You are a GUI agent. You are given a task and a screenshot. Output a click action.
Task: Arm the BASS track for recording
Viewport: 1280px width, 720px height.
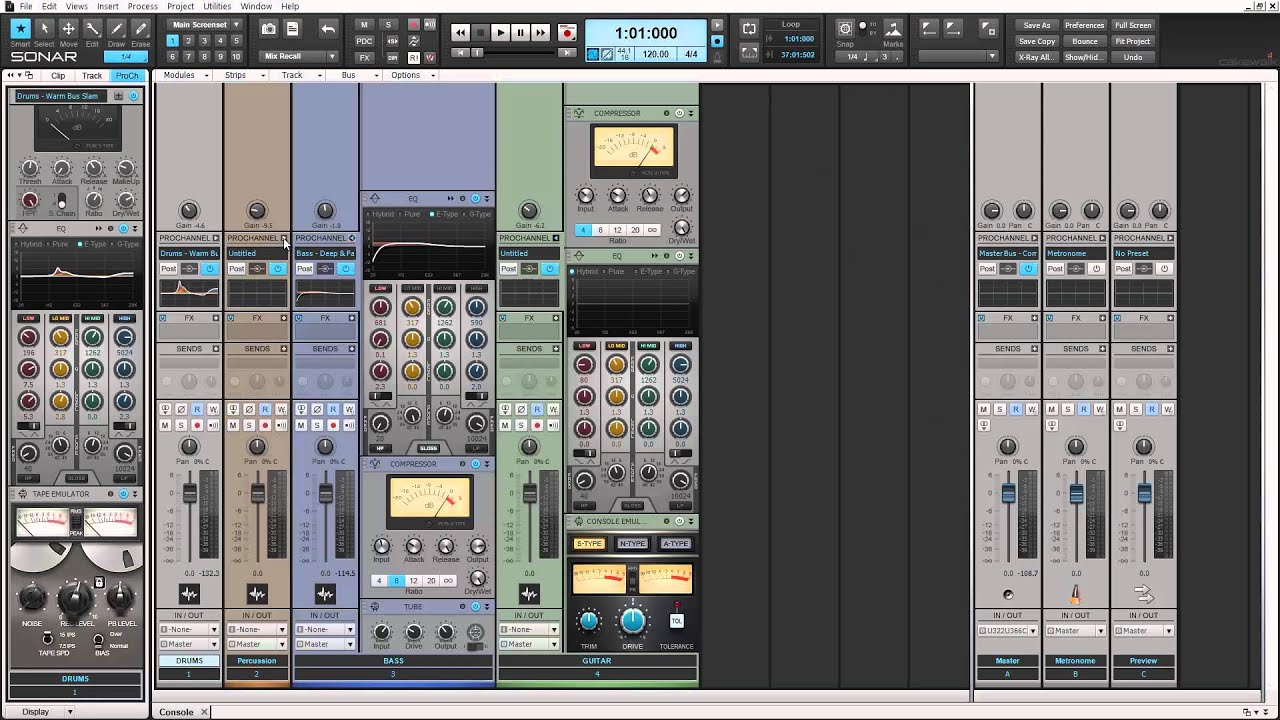click(x=333, y=425)
